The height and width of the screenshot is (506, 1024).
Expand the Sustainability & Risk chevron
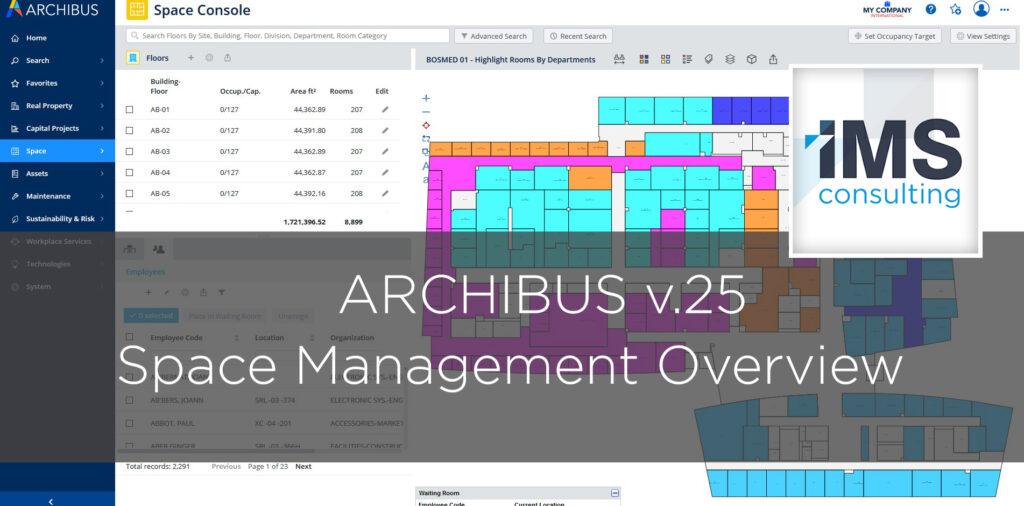102,219
